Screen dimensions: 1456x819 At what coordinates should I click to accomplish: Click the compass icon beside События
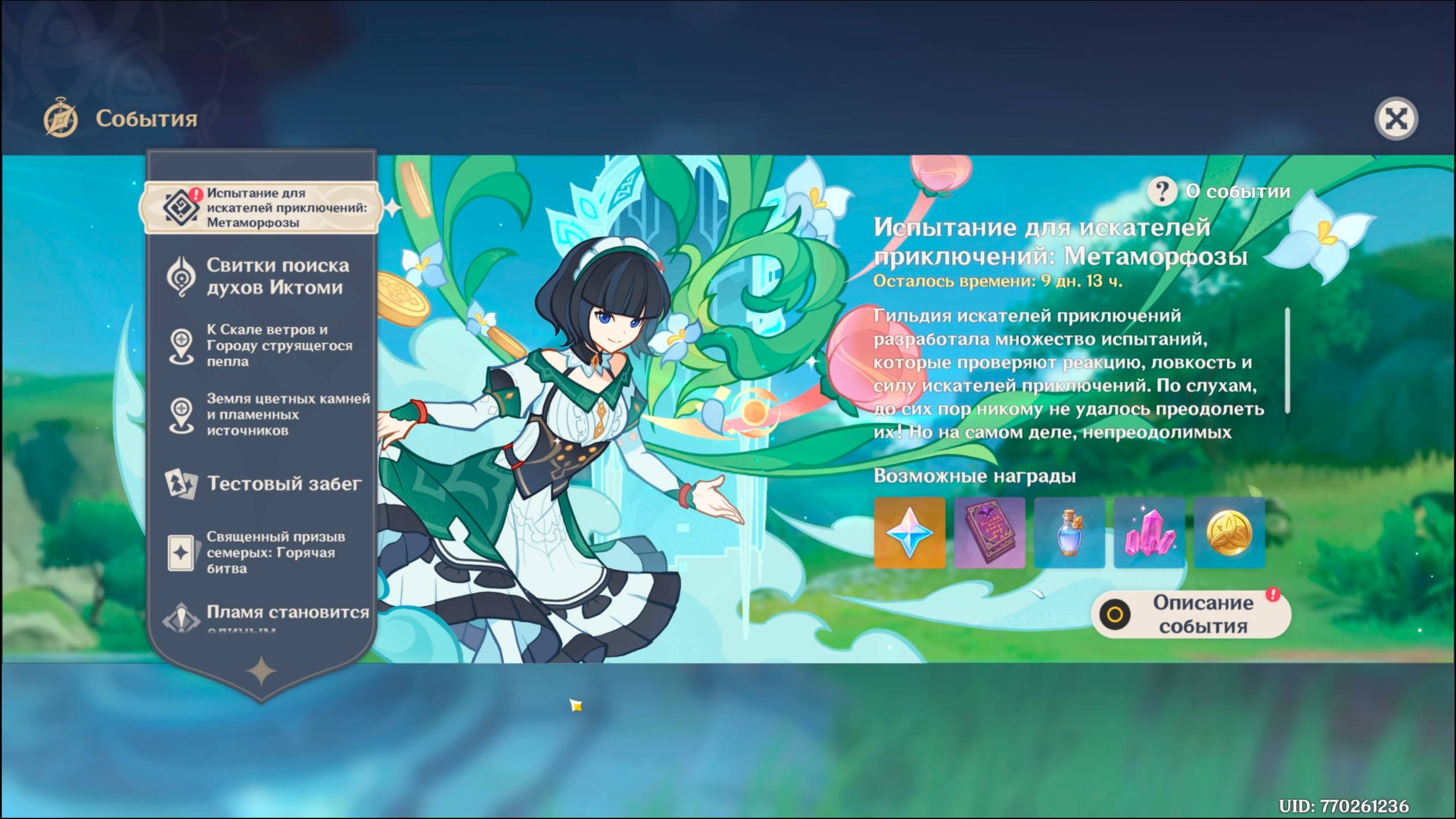point(61,118)
